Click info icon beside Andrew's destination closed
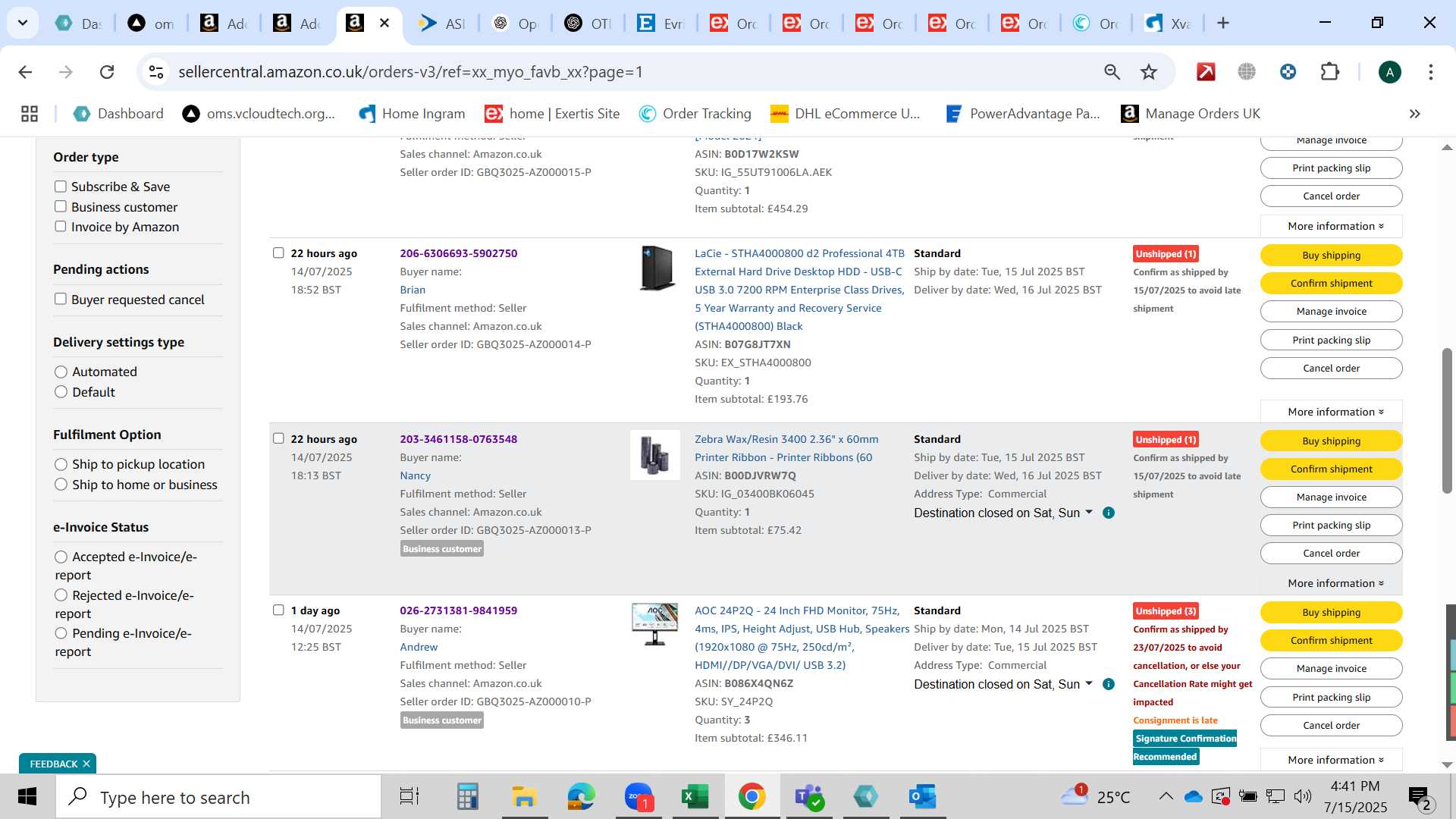Viewport: 1456px width, 819px height. [x=1108, y=684]
